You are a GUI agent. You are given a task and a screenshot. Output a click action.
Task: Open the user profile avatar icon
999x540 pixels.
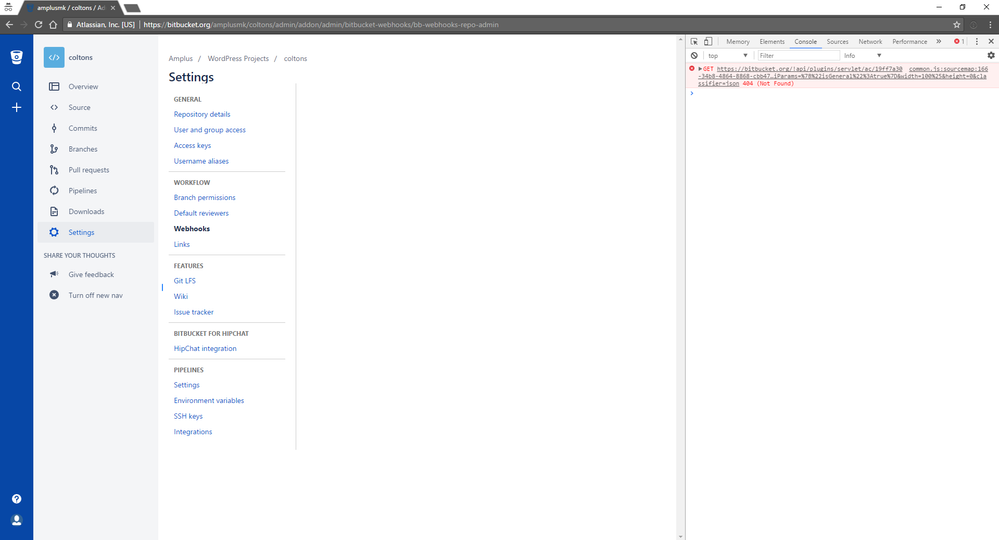coord(17,520)
